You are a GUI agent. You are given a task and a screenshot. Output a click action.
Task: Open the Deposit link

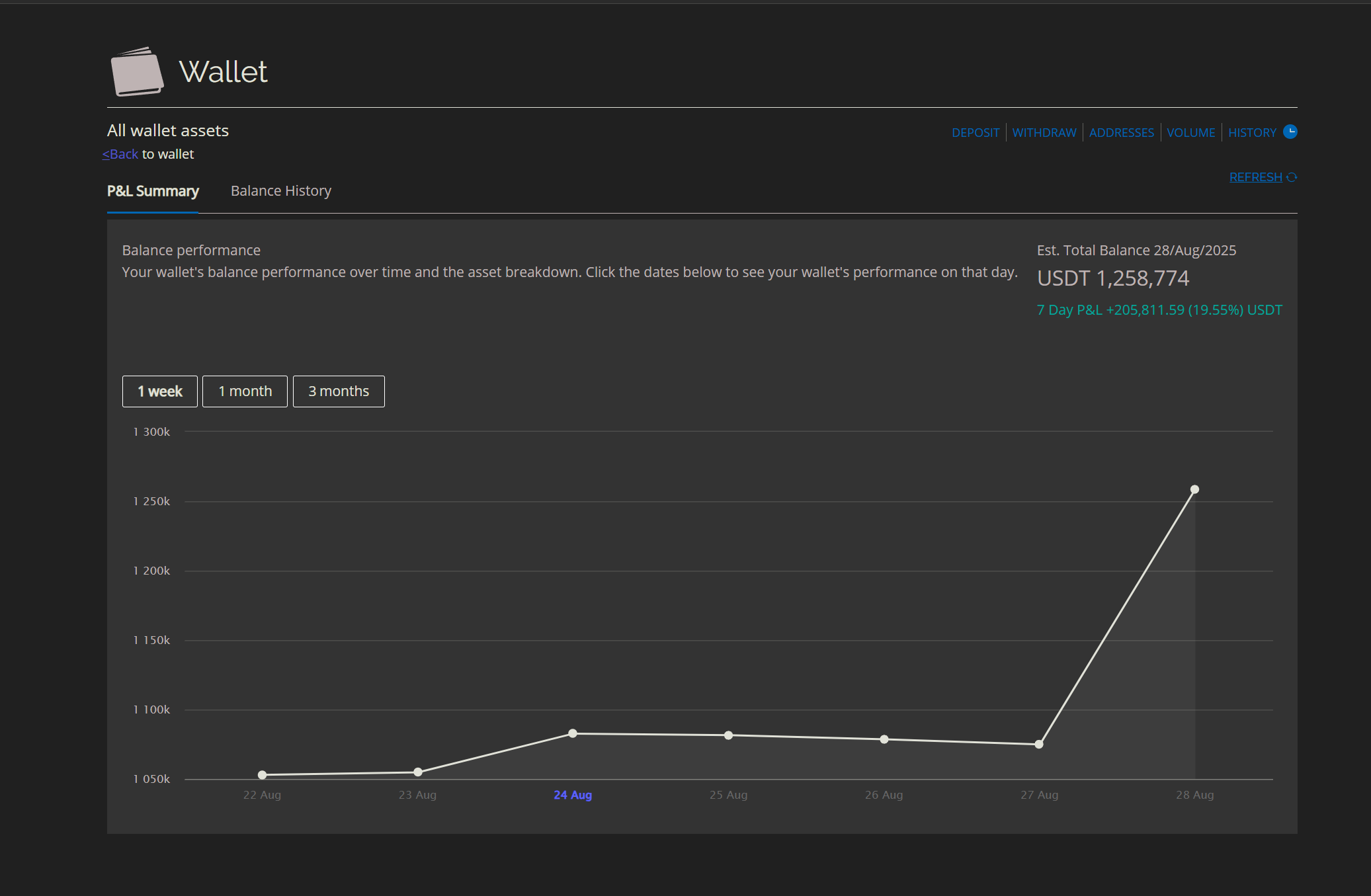tap(975, 133)
